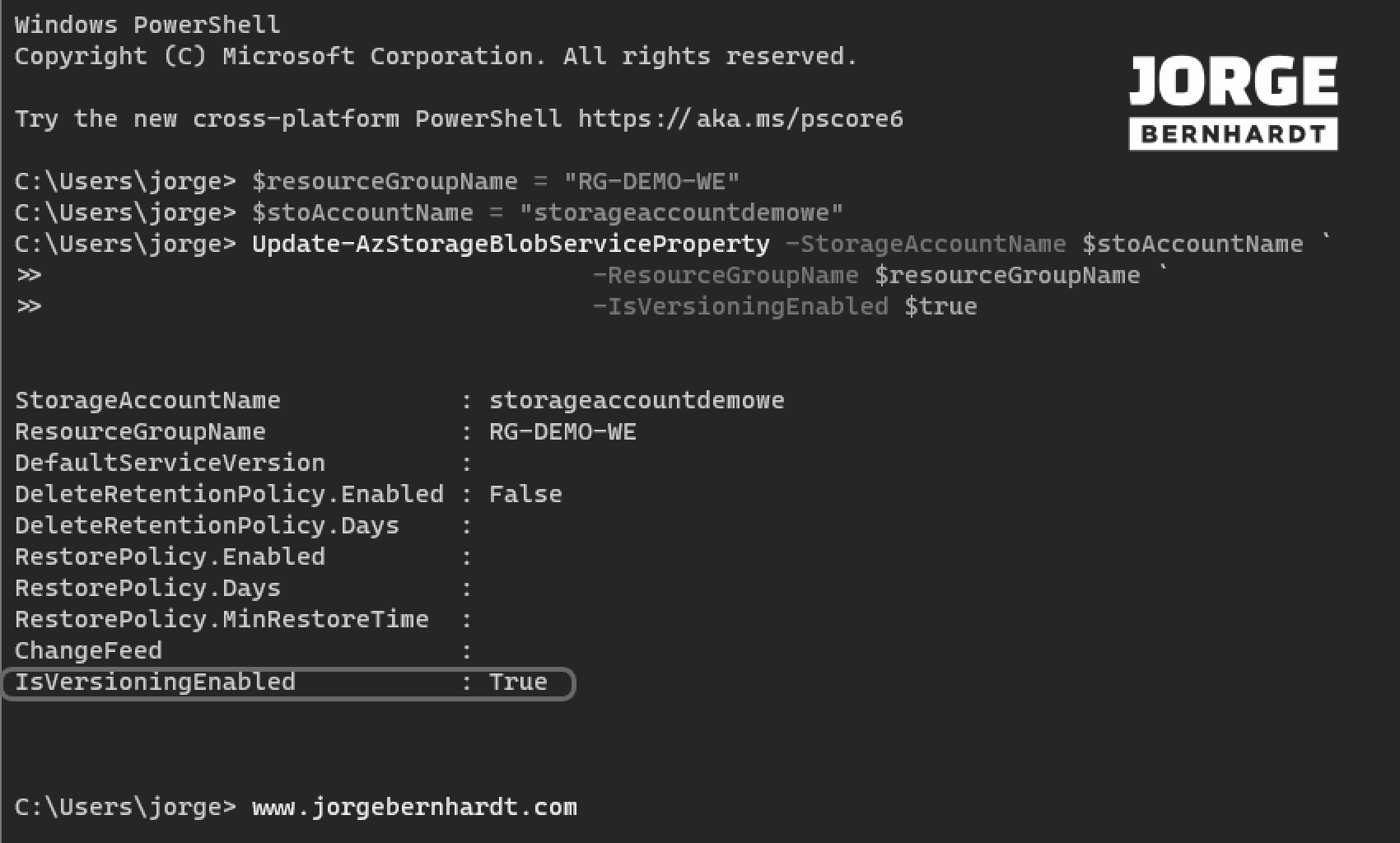Click the Windows PowerShell header text
This screenshot has width=1400, height=843.
tap(147, 25)
